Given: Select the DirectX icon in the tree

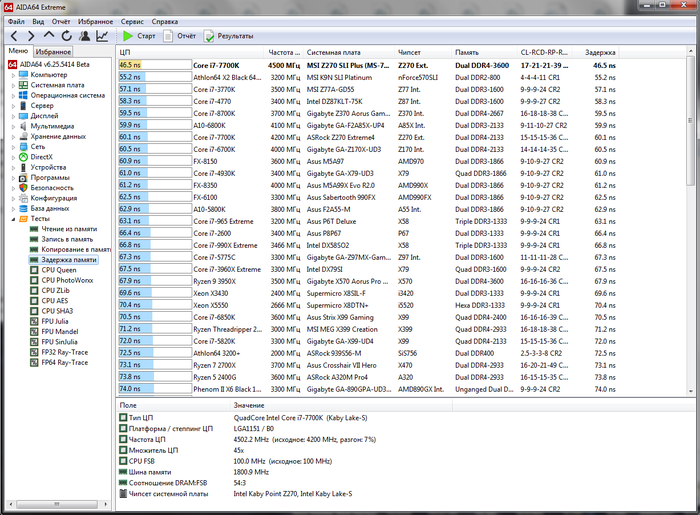Looking at the screenshot, I should [23, 157].
